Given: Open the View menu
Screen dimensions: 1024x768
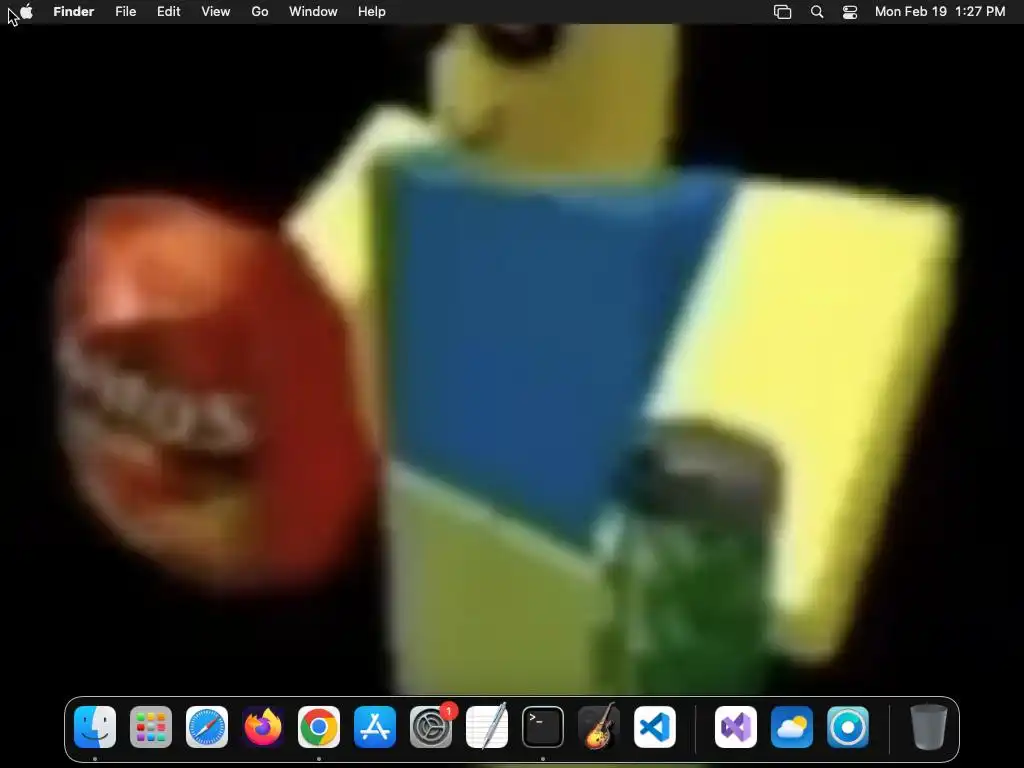Looking at the screenshot, I should tap(216, 12).
